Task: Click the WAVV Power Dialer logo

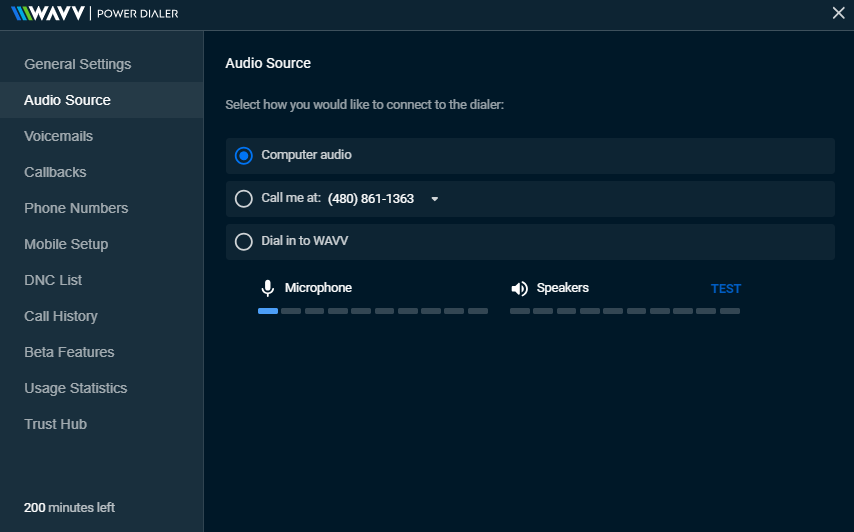Action: coord(95,13)
